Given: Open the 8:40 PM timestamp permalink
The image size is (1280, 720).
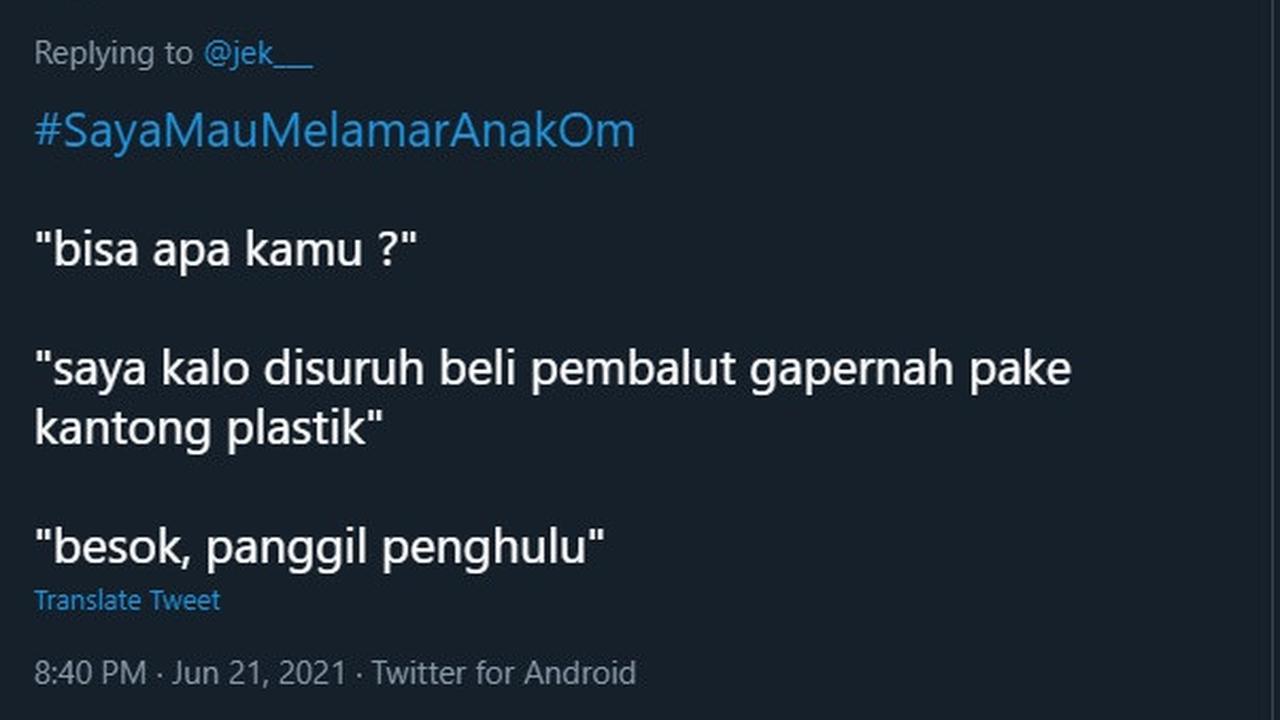Looking at the screenshot, I should coord(90,673).
